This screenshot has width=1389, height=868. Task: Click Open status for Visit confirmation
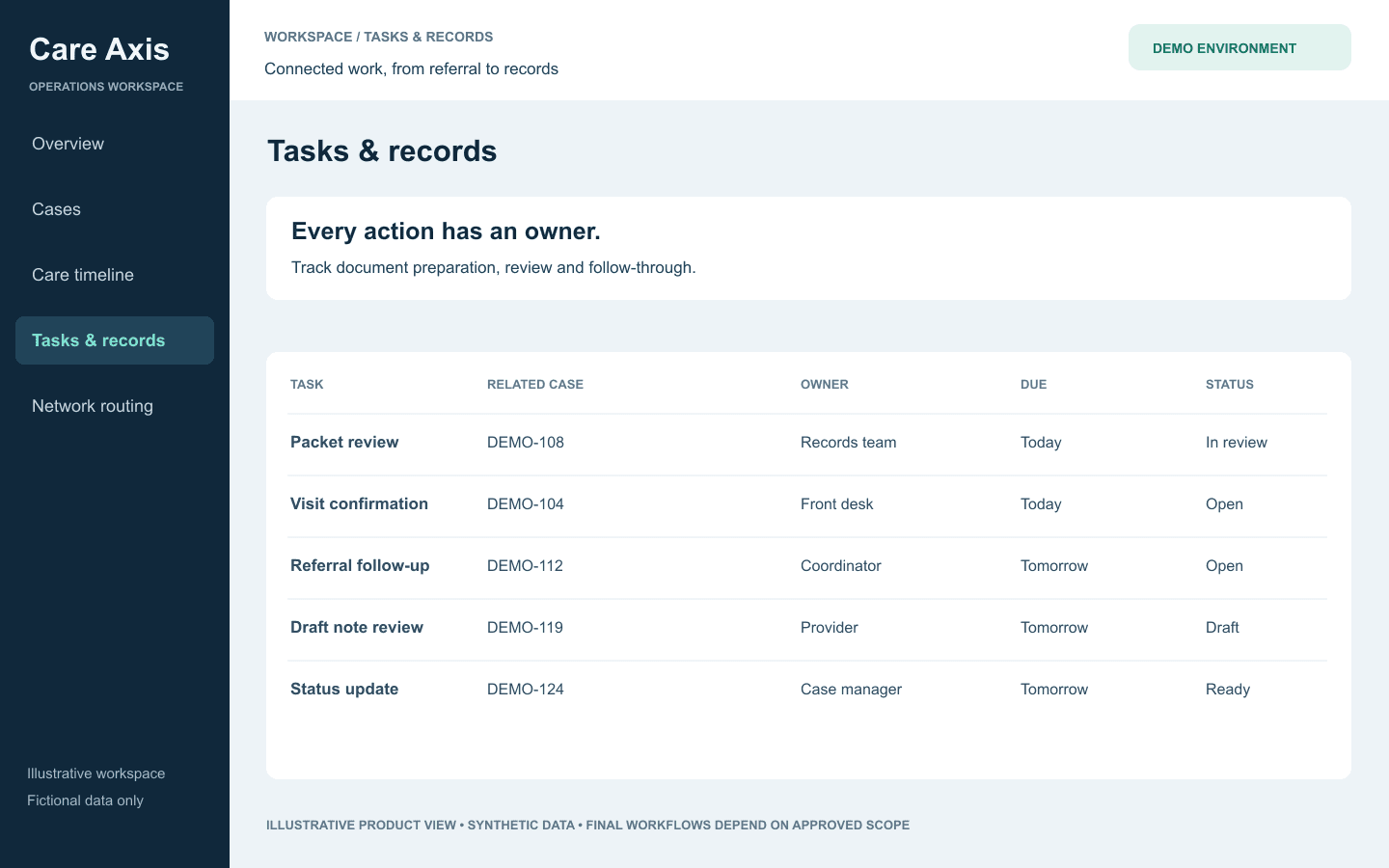1224,503
